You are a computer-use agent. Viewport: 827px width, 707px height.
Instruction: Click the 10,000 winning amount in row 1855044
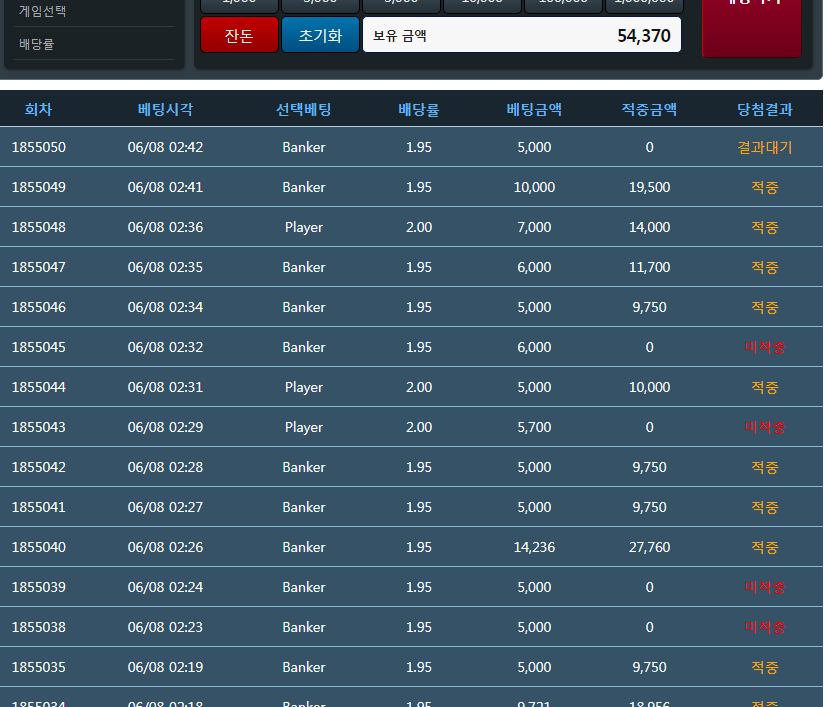click(x=649, y=387)
